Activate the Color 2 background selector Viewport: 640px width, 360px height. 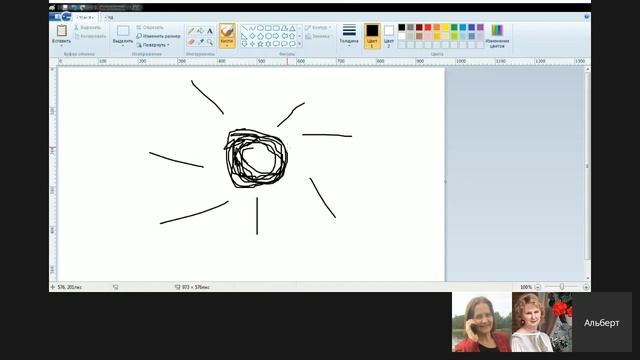point(389,36)
